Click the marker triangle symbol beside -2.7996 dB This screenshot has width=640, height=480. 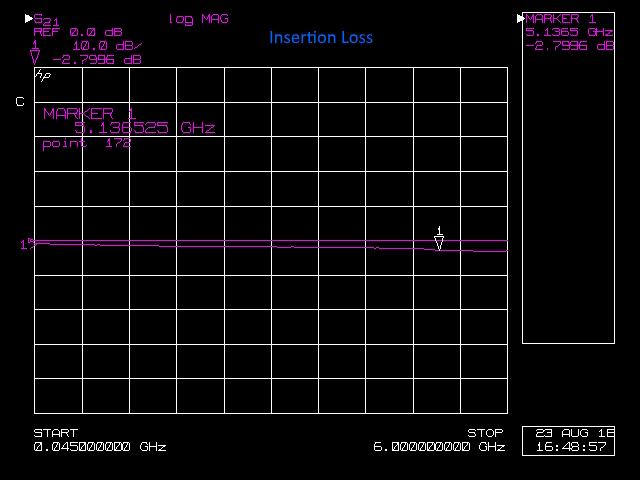coord(36,58)
